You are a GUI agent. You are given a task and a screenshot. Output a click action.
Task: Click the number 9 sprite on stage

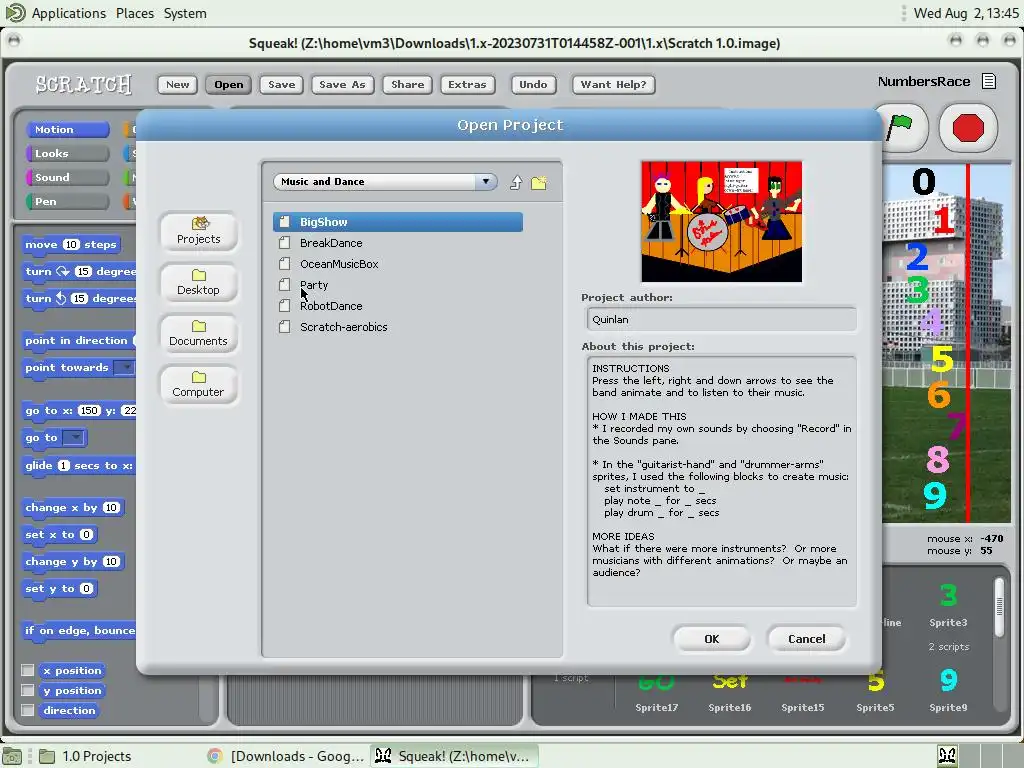coord(935,495)
